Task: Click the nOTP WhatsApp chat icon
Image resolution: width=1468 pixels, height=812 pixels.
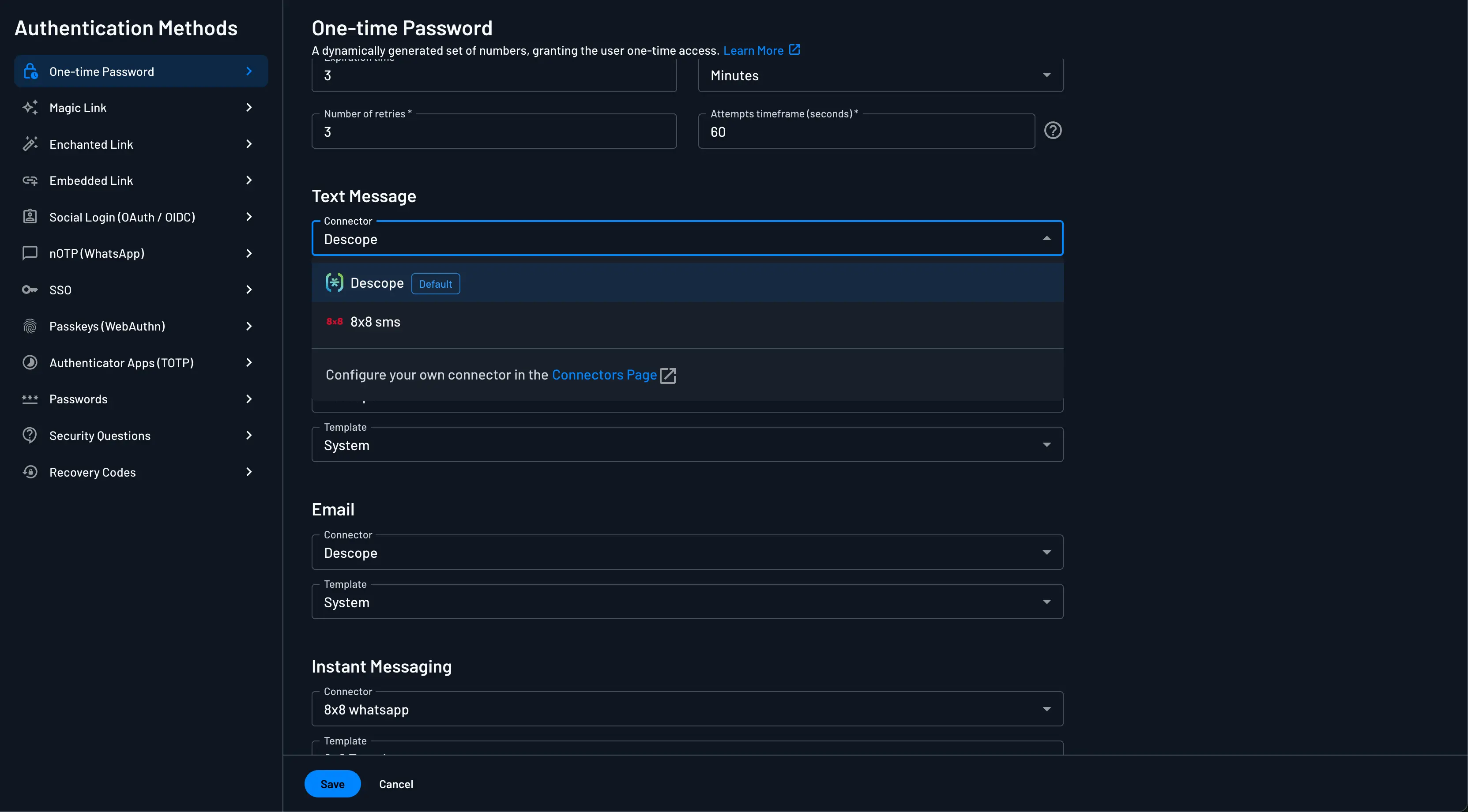Action: pos(30,253)
